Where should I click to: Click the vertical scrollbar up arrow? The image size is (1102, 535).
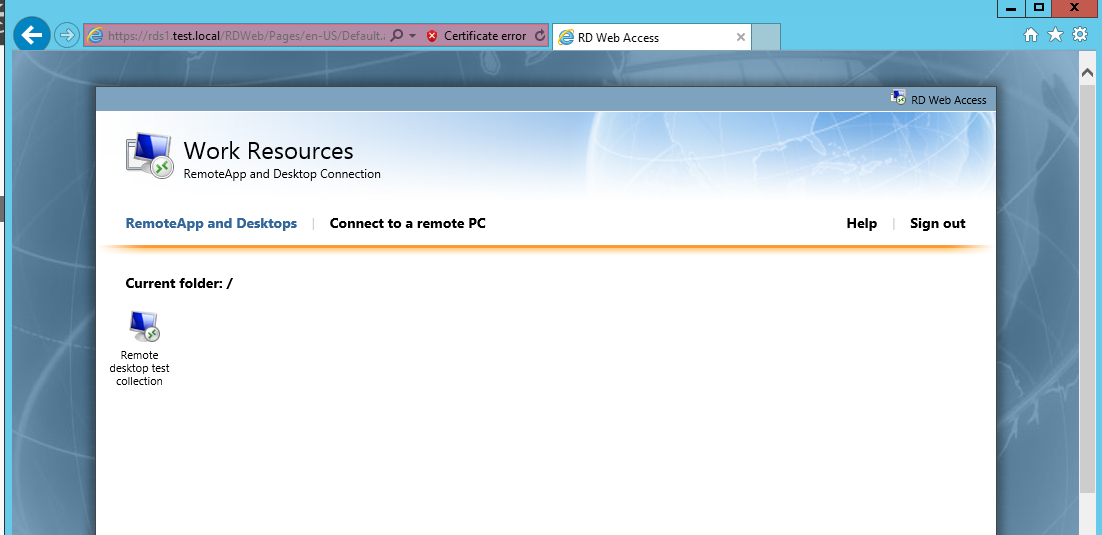coord(1087,72)
